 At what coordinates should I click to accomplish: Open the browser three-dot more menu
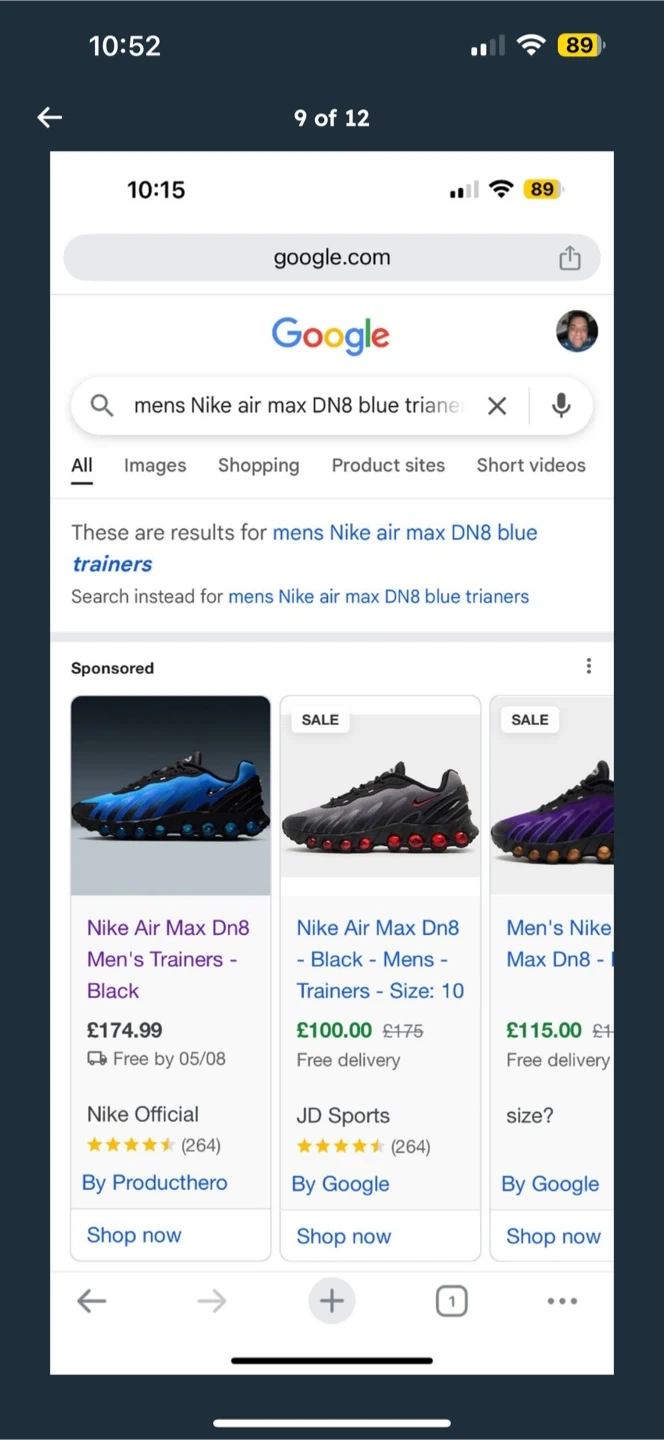tap(562, 1301)
